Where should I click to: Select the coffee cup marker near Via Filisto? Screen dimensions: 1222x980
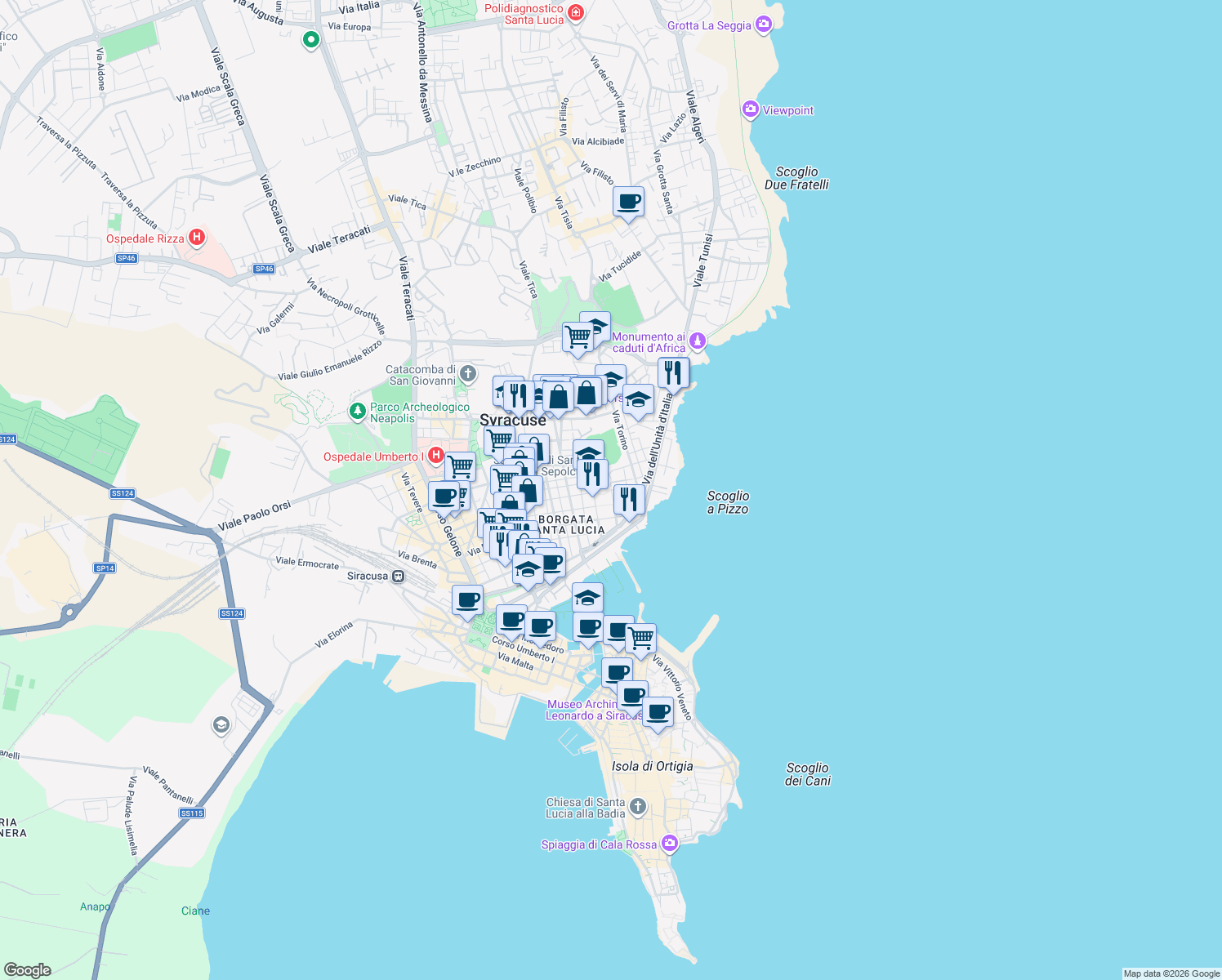click(628, 203)
